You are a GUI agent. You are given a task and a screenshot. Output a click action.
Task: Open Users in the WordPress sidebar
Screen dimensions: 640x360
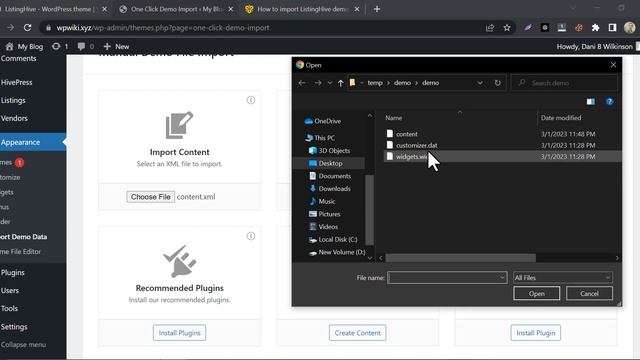pos(10,290)
